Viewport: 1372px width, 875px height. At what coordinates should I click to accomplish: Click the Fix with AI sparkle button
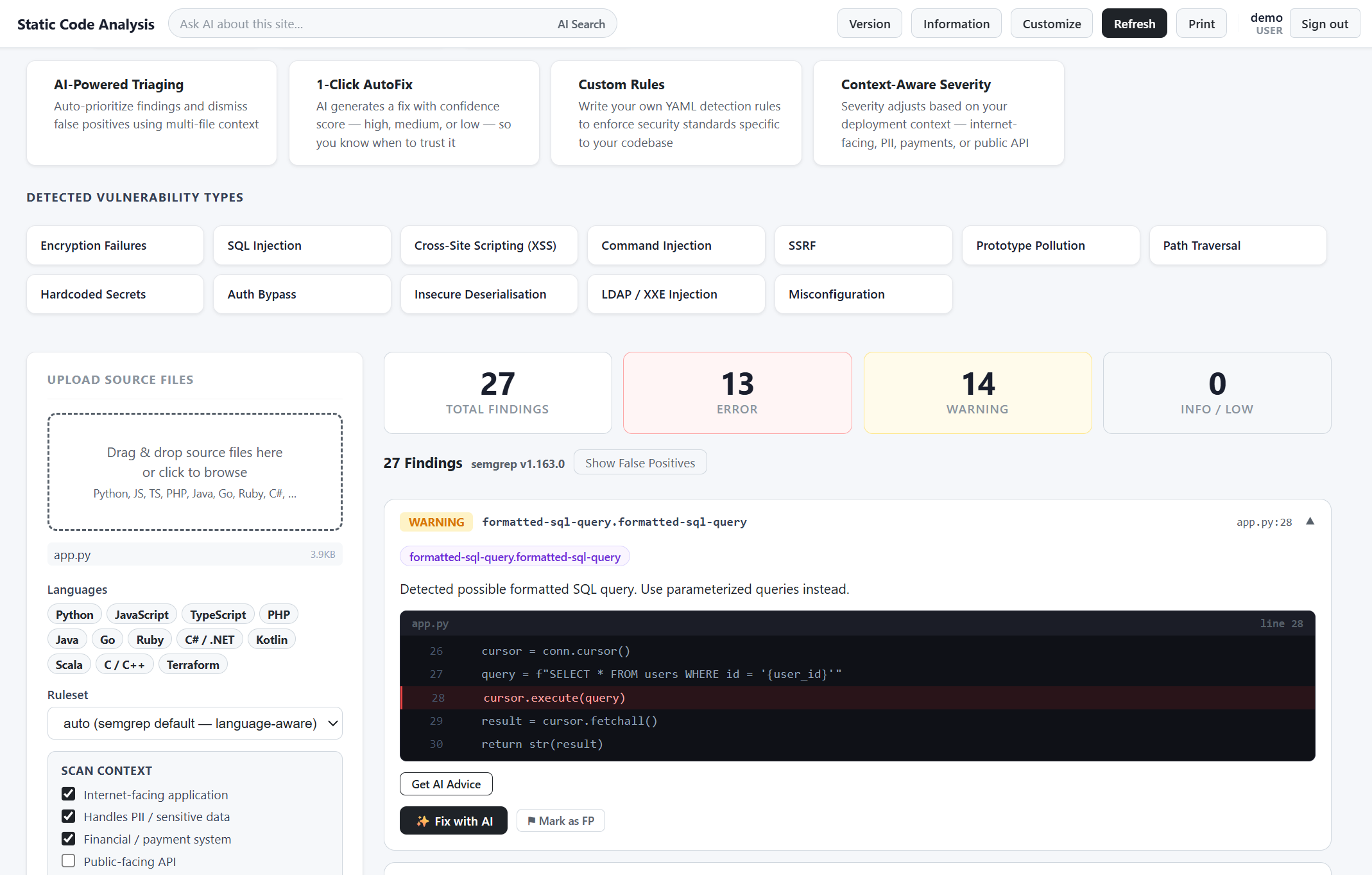point(454,820)
